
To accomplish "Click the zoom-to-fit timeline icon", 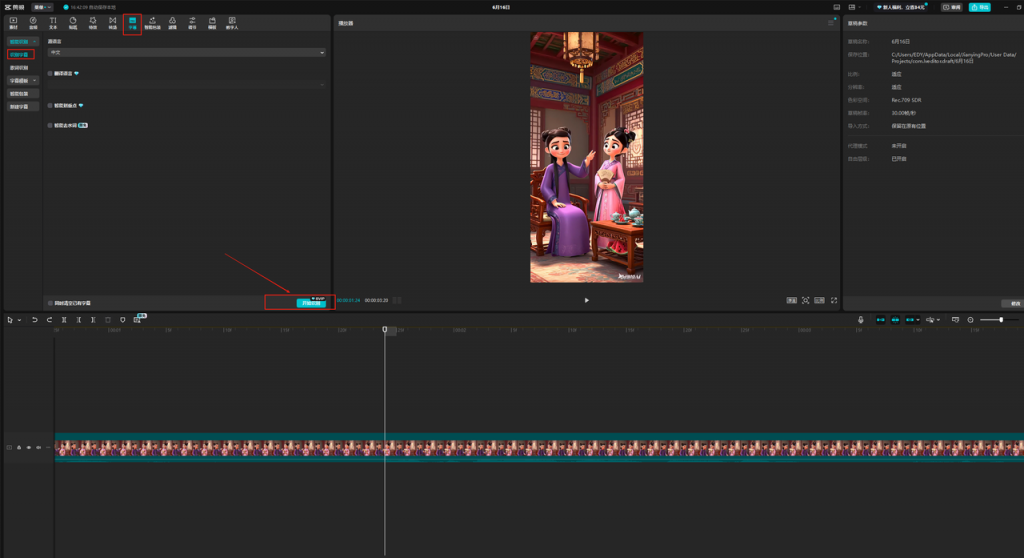I will pos(970,320).
